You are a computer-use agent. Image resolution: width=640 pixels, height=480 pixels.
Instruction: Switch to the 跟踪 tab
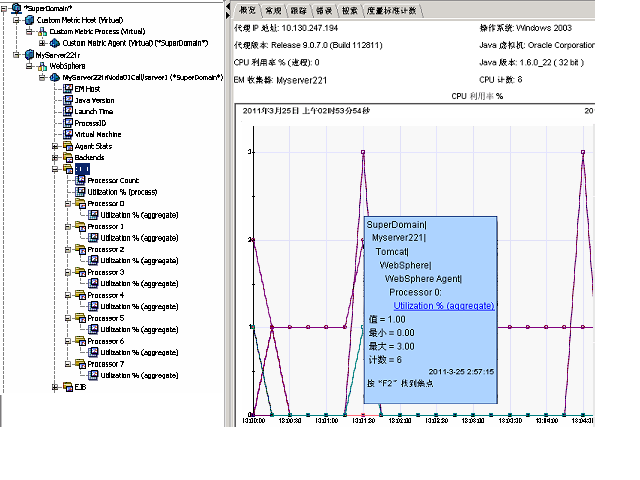click(299, 11)
